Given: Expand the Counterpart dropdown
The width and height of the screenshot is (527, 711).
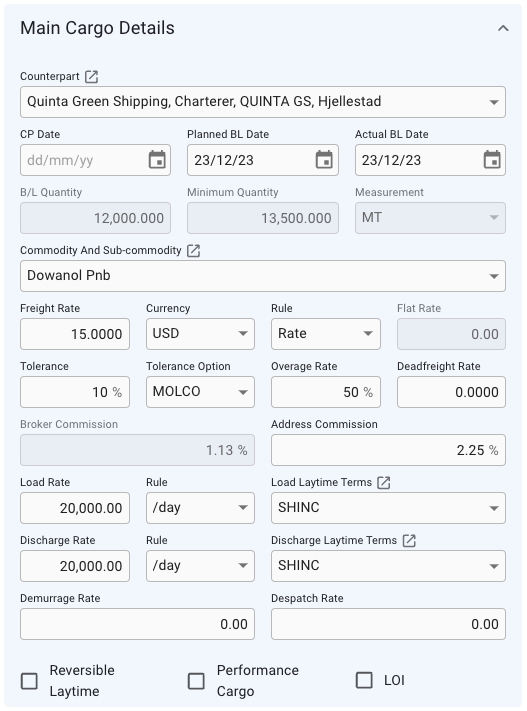Looking at the screenshot, I should [x=263, y=102].
